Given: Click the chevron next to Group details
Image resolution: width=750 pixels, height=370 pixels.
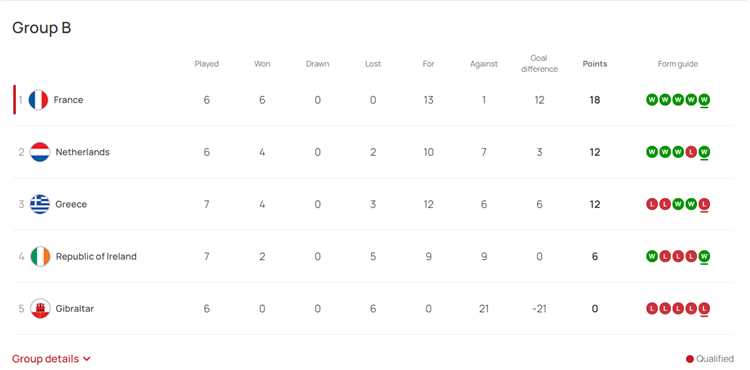Looking at the screenshot, I should pyautogui.click(x=87, y=359).
